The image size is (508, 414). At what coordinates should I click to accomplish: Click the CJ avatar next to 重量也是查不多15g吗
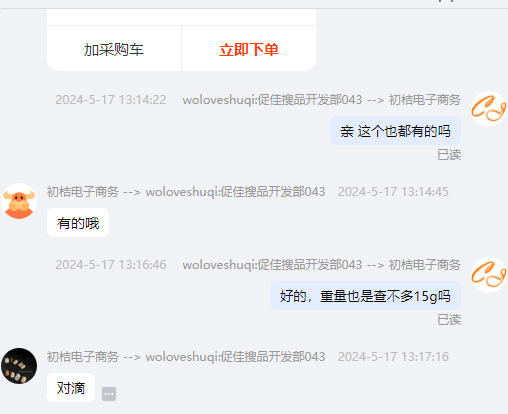tap(489, 275)
